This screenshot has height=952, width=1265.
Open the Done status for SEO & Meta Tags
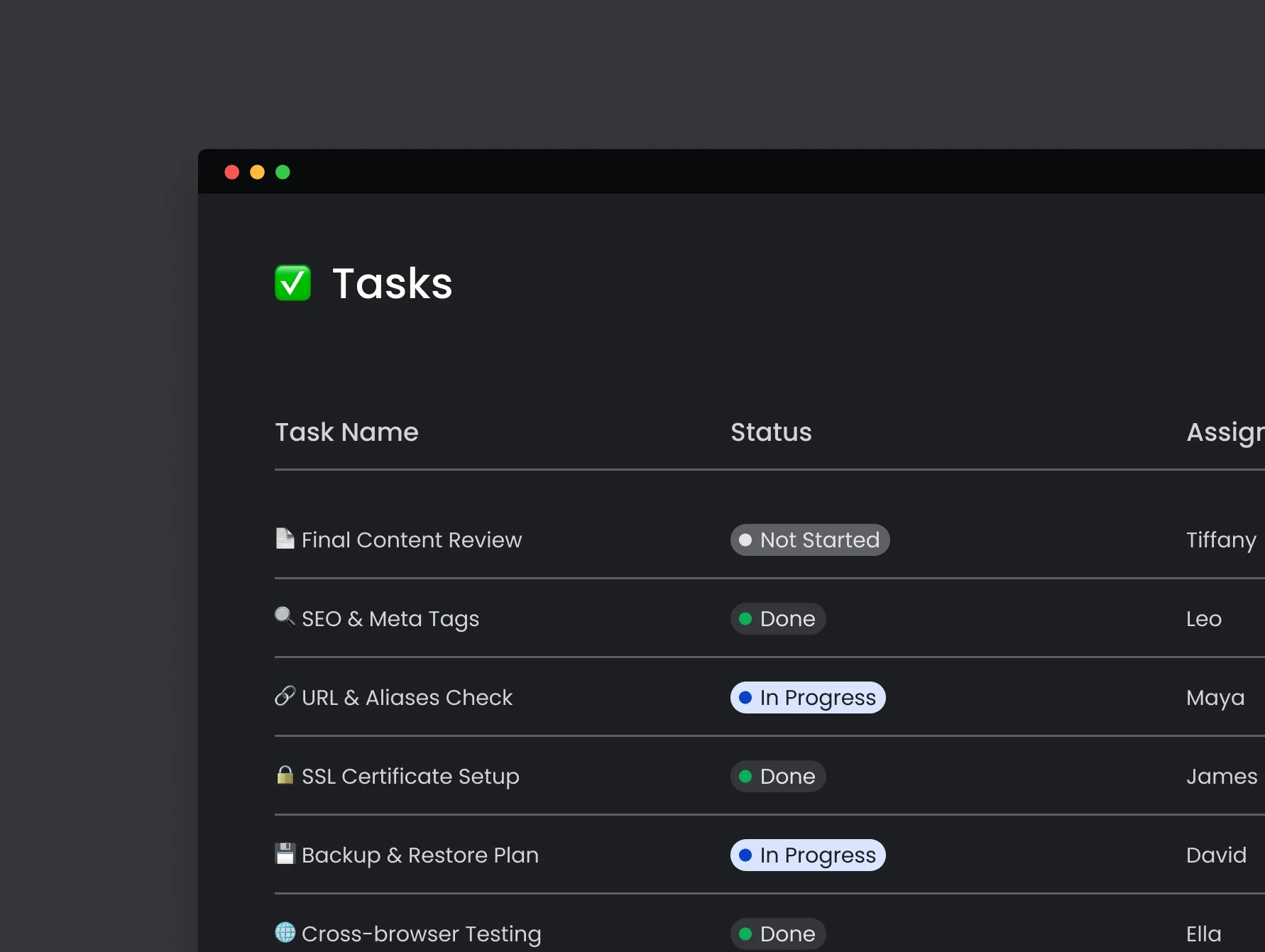coord(778,618)
